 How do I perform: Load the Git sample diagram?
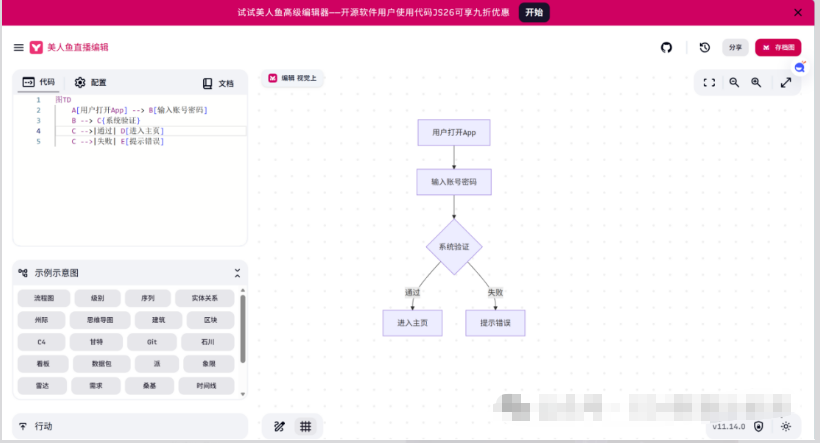coord(152,342)
